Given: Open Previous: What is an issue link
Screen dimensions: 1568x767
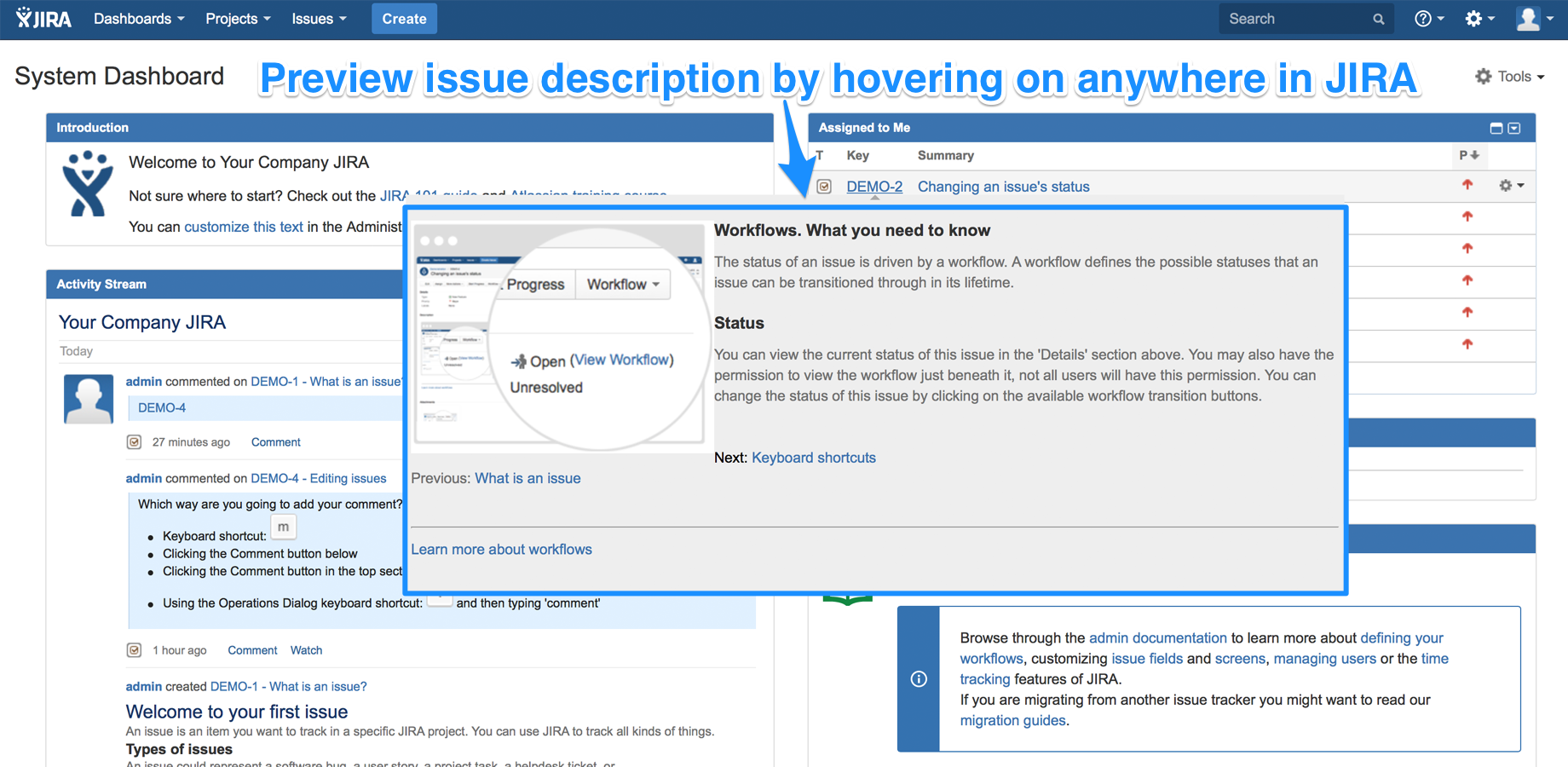Looking at the screenshot, I should [x=527, y=478].
